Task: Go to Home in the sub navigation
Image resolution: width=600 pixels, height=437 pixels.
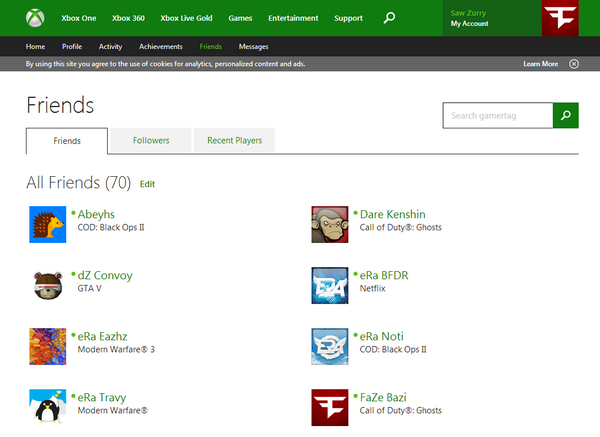Action: [35, 46]
